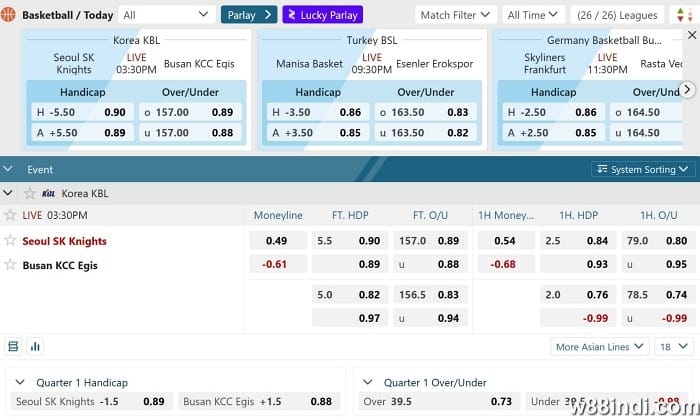Click the KBL league logo icon
Image resolution: width=700 pixels, height=419 pixels.
(48, 193)
